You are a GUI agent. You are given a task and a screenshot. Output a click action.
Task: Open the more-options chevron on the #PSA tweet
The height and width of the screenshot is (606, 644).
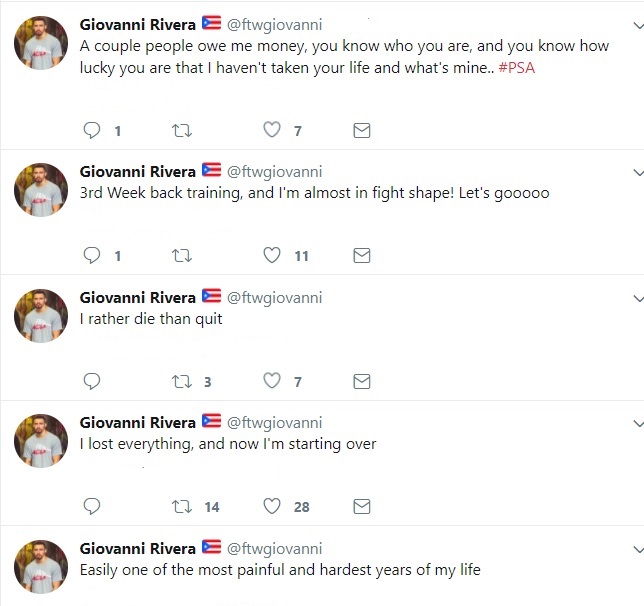[x=638, y=25]
